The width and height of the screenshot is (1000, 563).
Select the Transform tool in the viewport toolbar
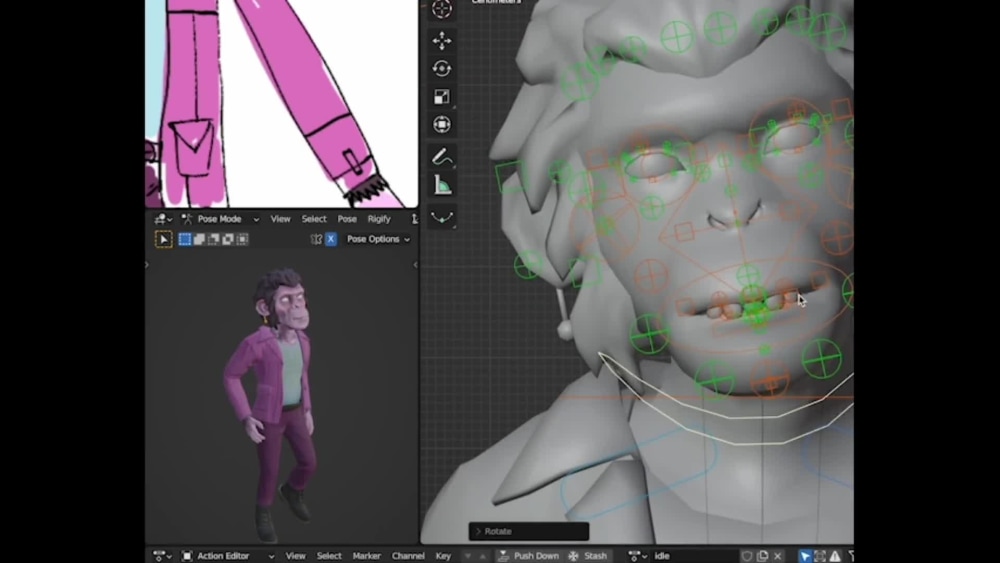(x=441, y=124)
